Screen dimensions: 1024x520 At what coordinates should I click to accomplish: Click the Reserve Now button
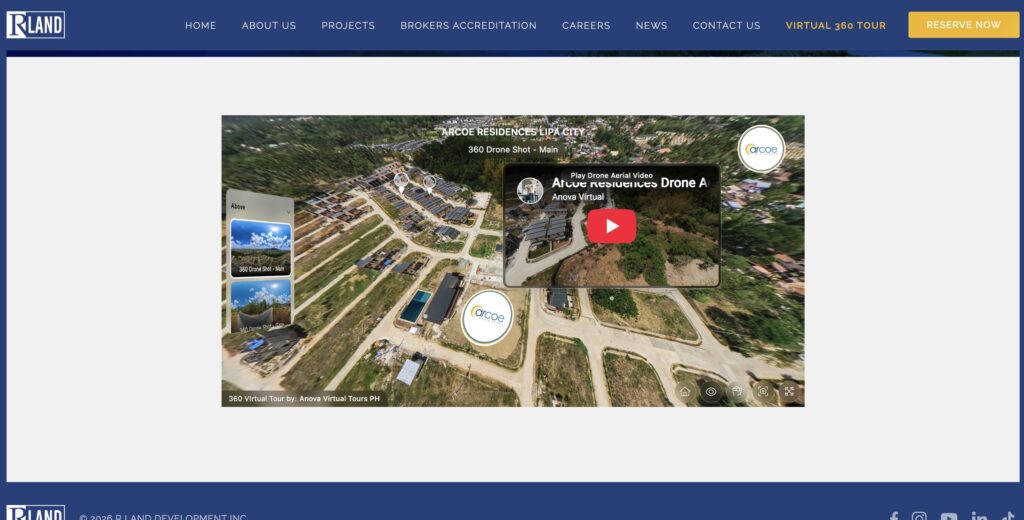click(963, 25)
